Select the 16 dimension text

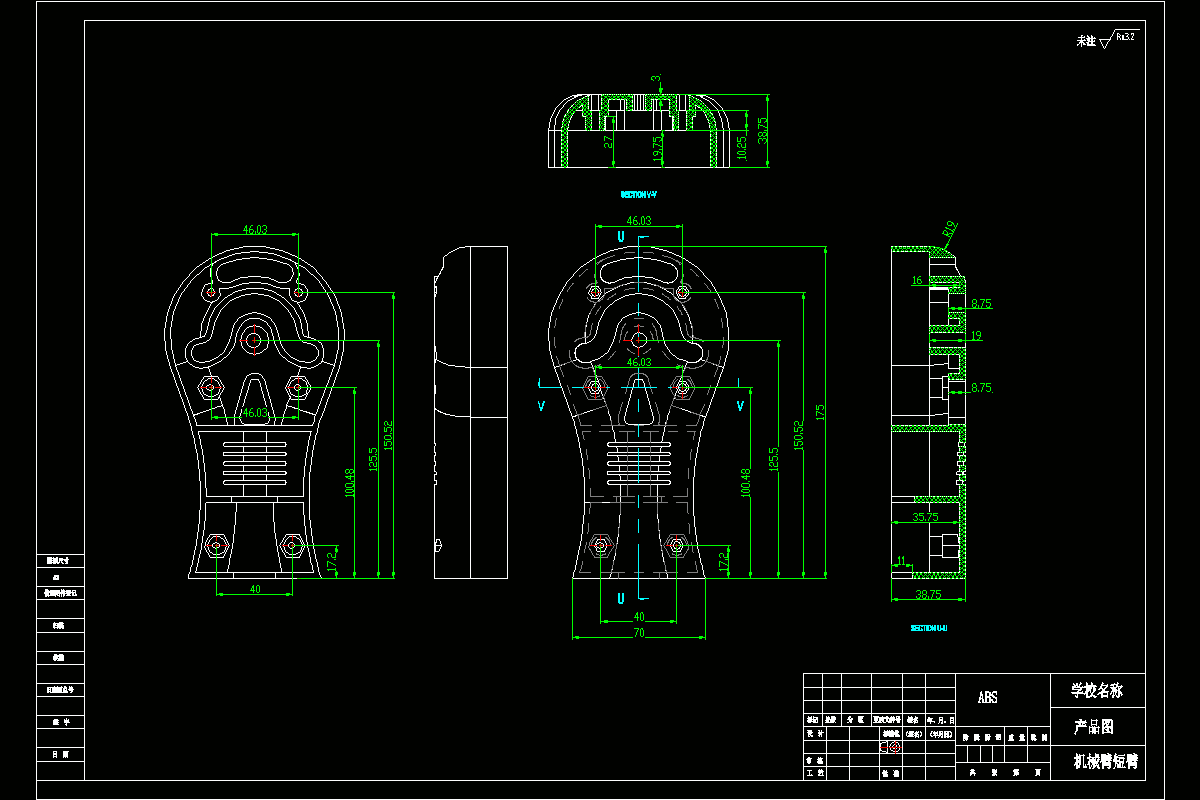[916, 281]
